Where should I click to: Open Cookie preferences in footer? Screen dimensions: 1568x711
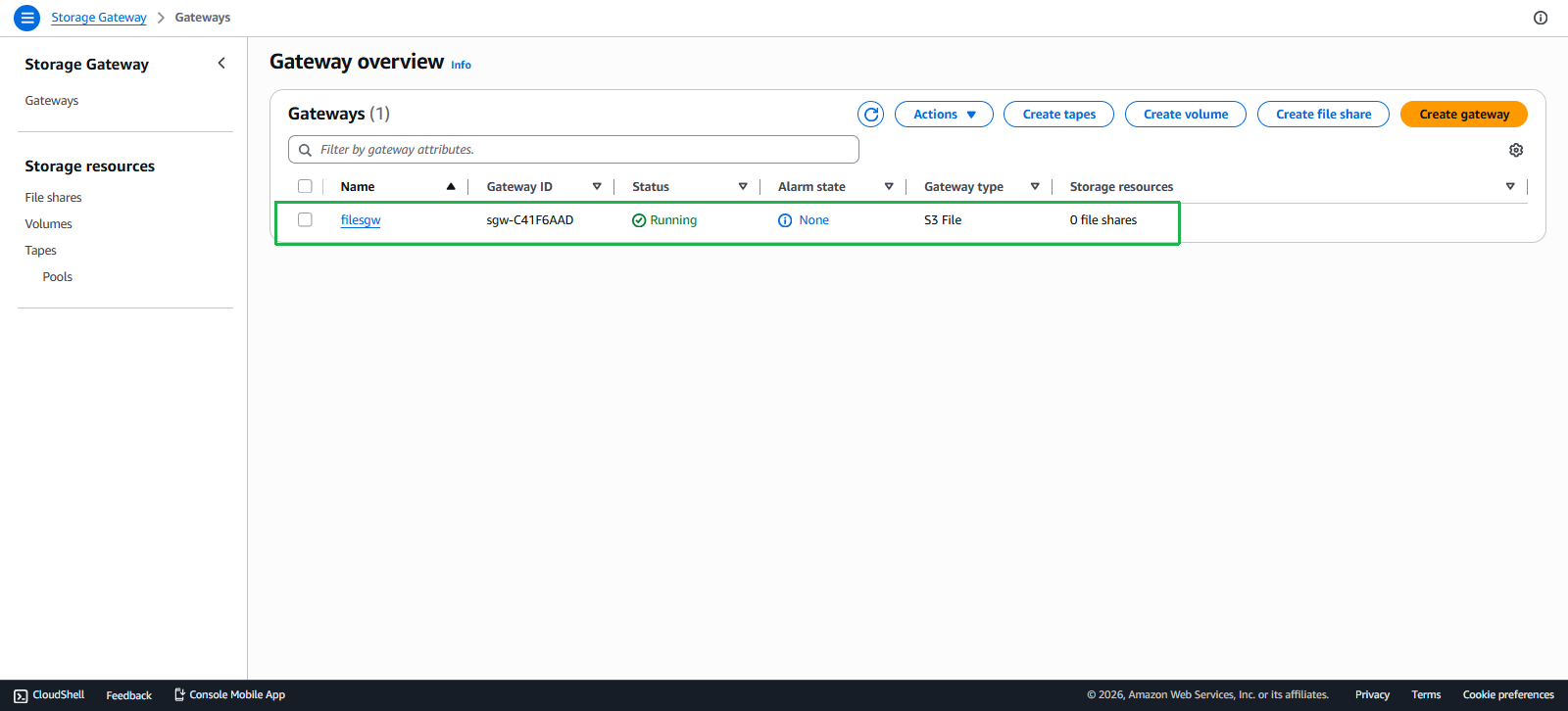(1508, 695)
